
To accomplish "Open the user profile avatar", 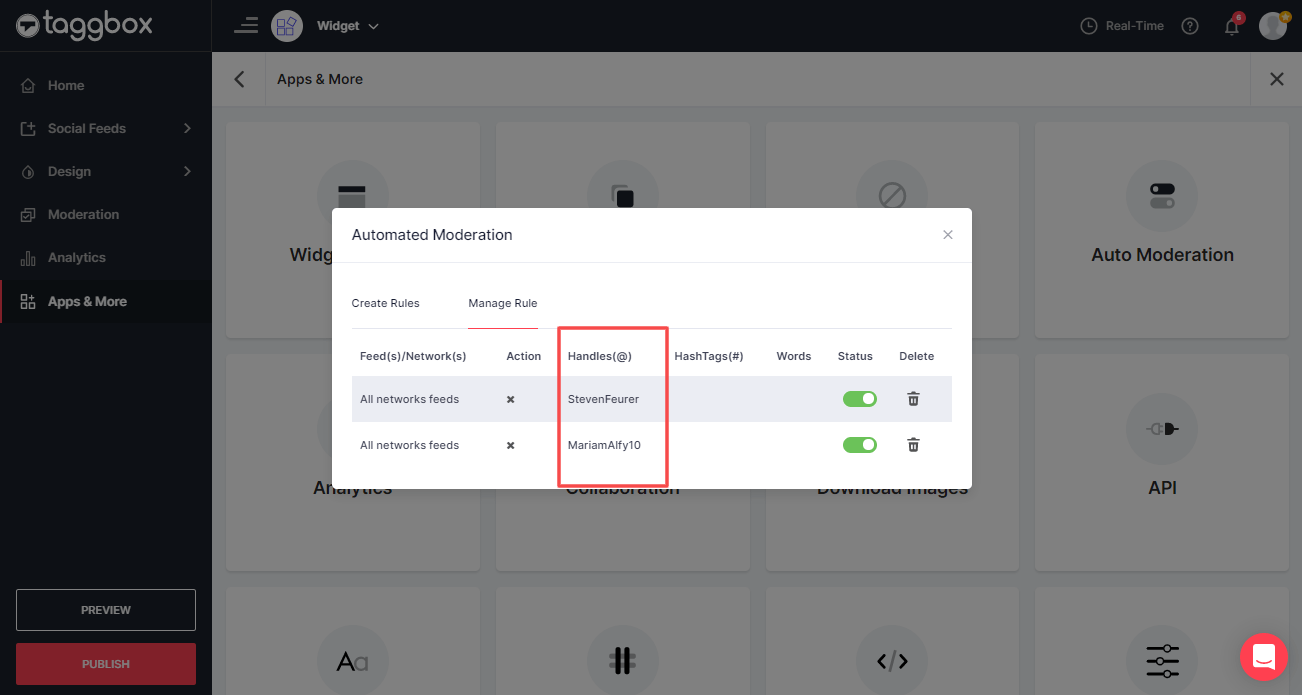I will (x=1272, y=26).
